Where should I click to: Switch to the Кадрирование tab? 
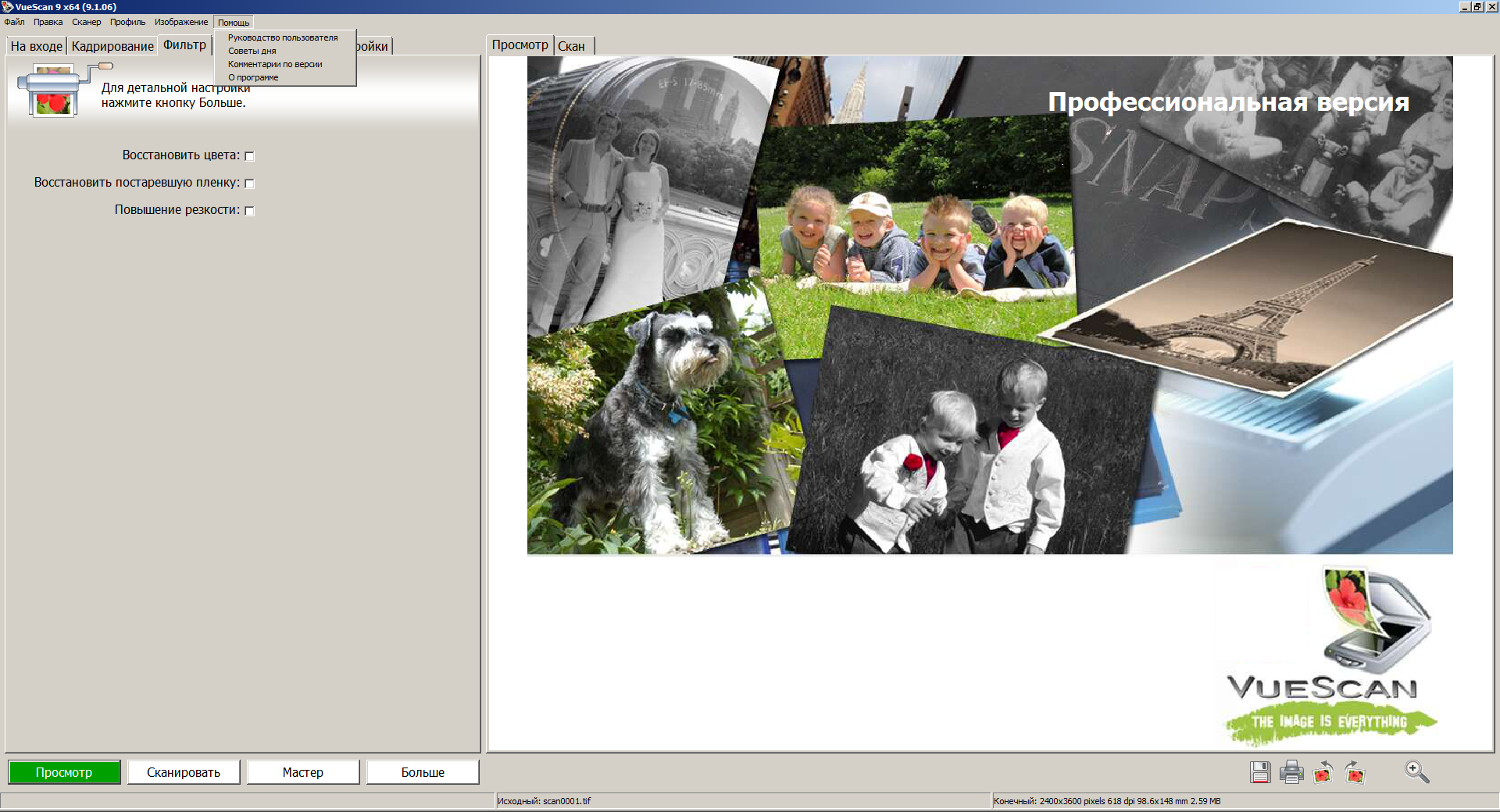coord(112,46)
